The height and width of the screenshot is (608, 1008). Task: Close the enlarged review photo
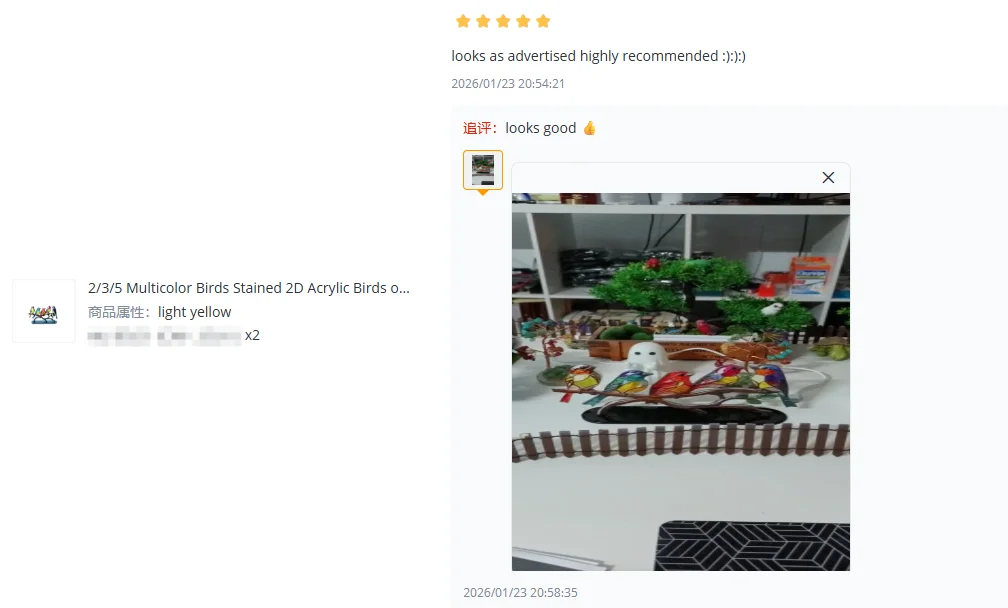pos(828,177)
